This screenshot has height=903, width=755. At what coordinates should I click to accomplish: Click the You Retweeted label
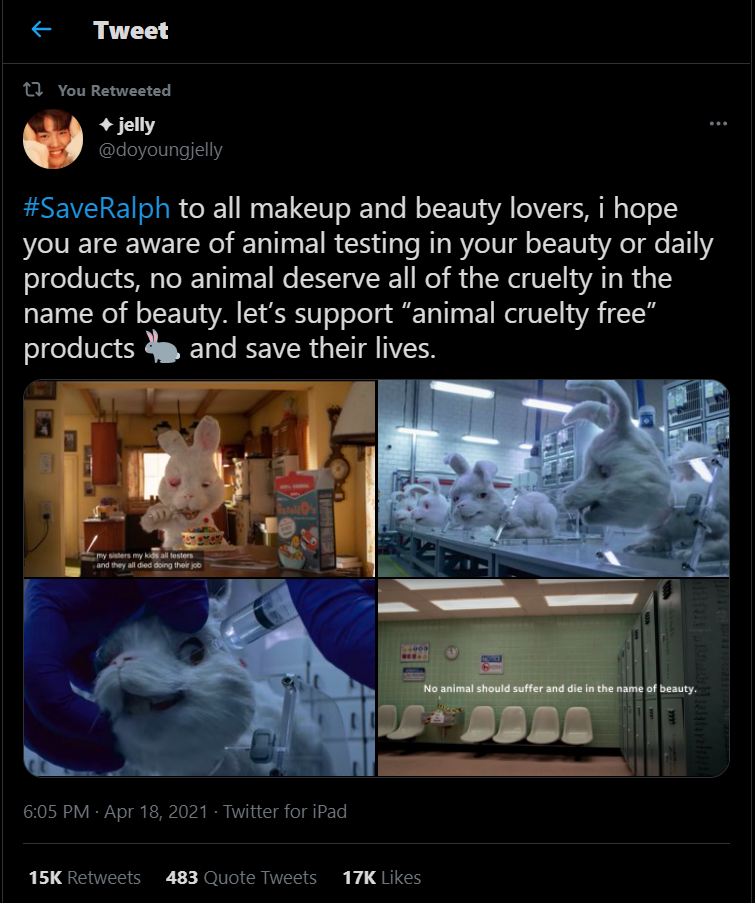coord(114,90)
